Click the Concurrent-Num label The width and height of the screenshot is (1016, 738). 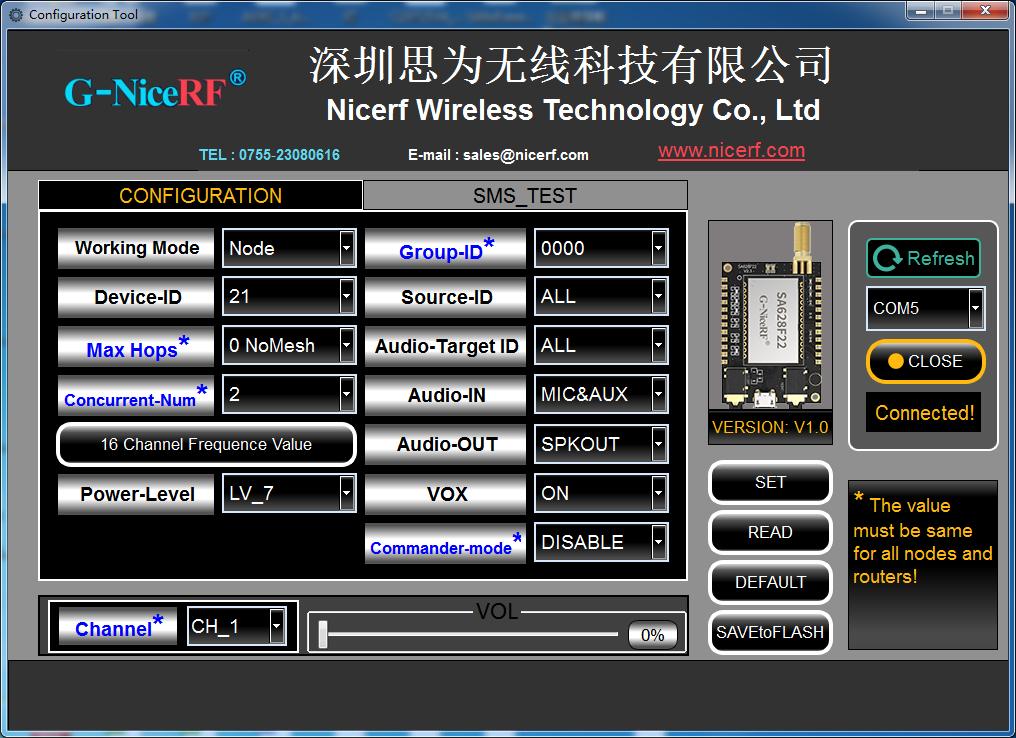136,395
